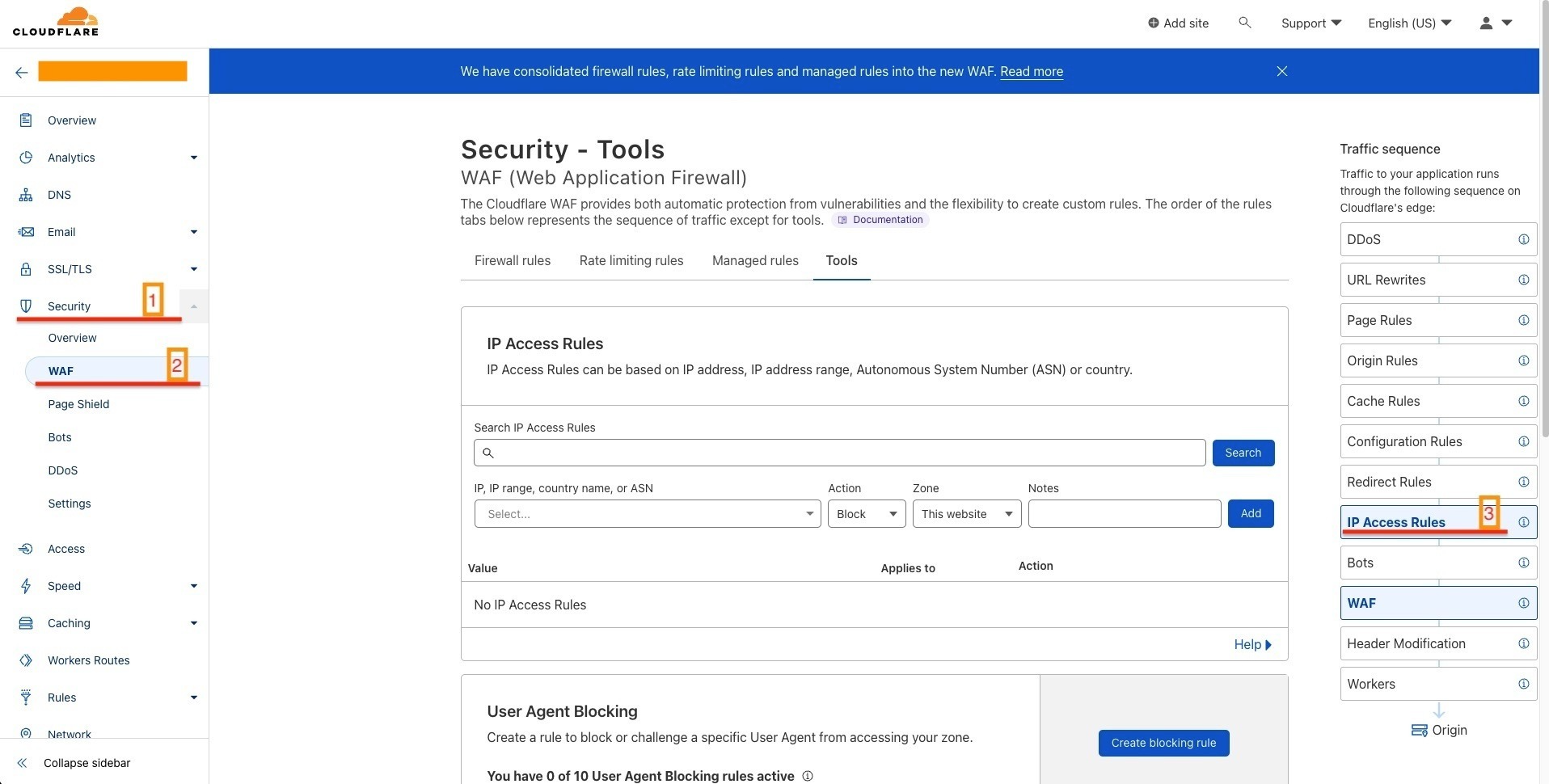Viewport: 1549px width, 784px height.
Task: Click the blue Search button
Action: [1243, 453]
